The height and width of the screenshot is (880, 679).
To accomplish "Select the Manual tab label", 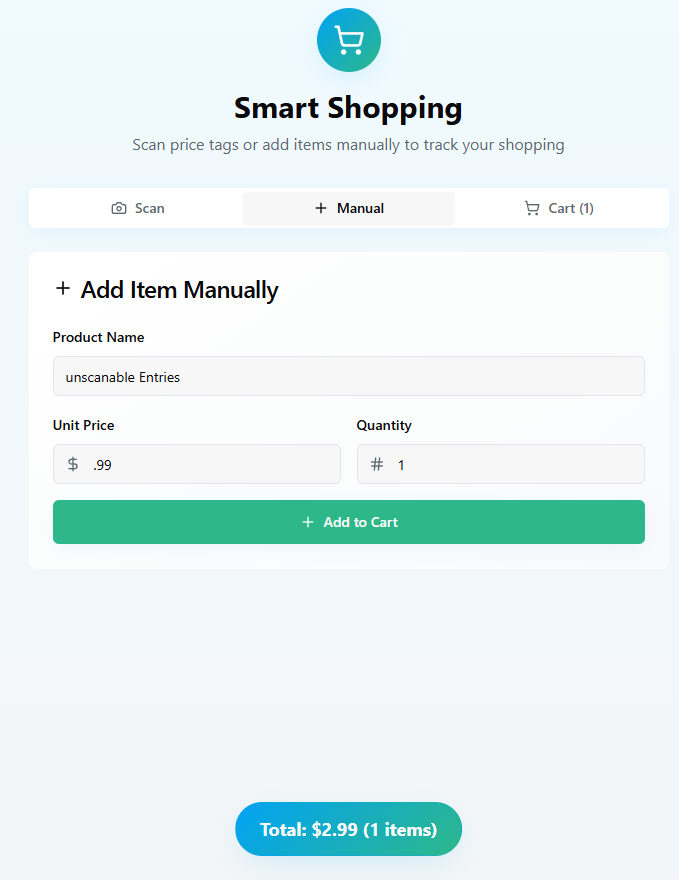I will pyautogui.click(x=360, y=208).
